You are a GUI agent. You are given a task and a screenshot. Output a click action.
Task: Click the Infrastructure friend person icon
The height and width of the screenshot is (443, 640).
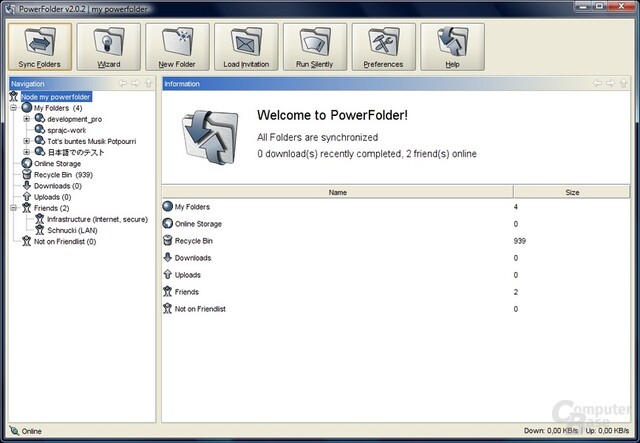[40, 219]
